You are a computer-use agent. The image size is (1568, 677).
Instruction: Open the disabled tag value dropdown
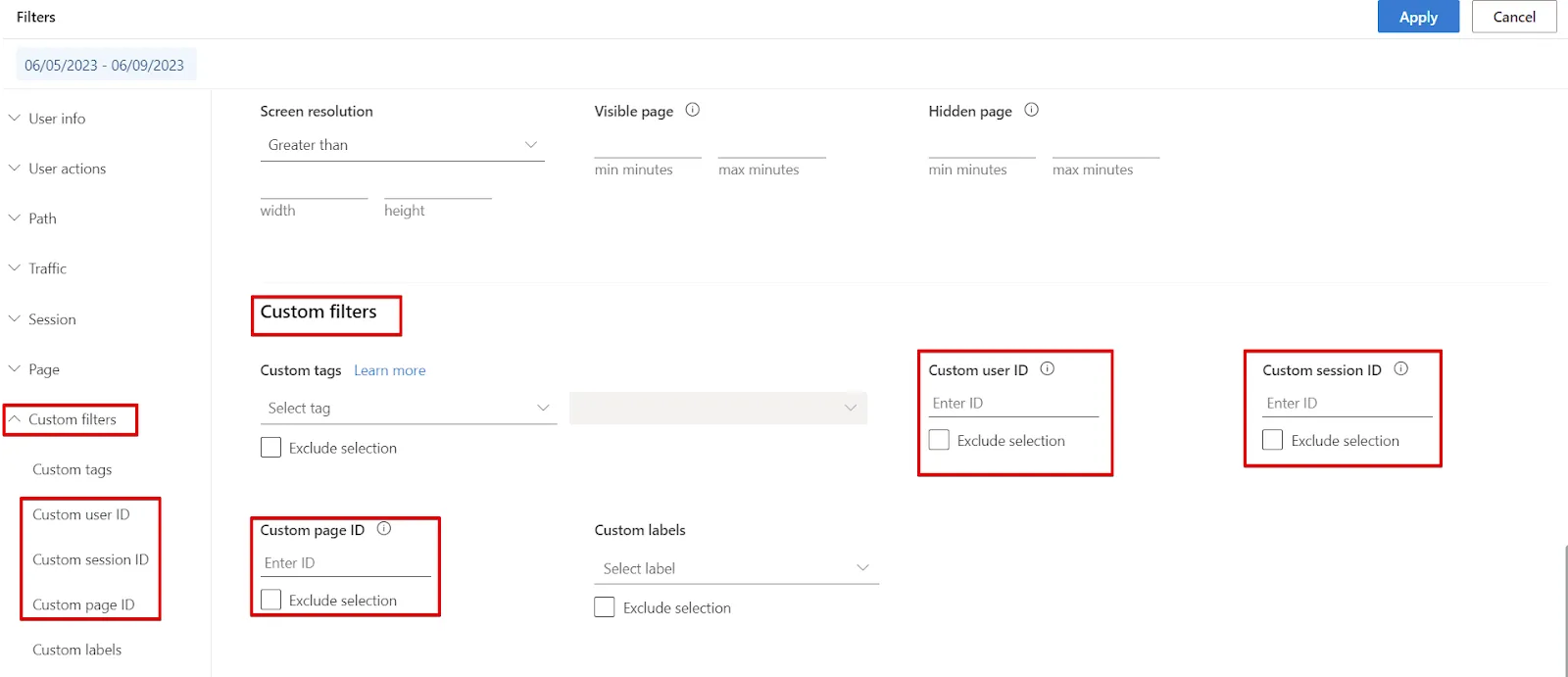tap(718, 409)
